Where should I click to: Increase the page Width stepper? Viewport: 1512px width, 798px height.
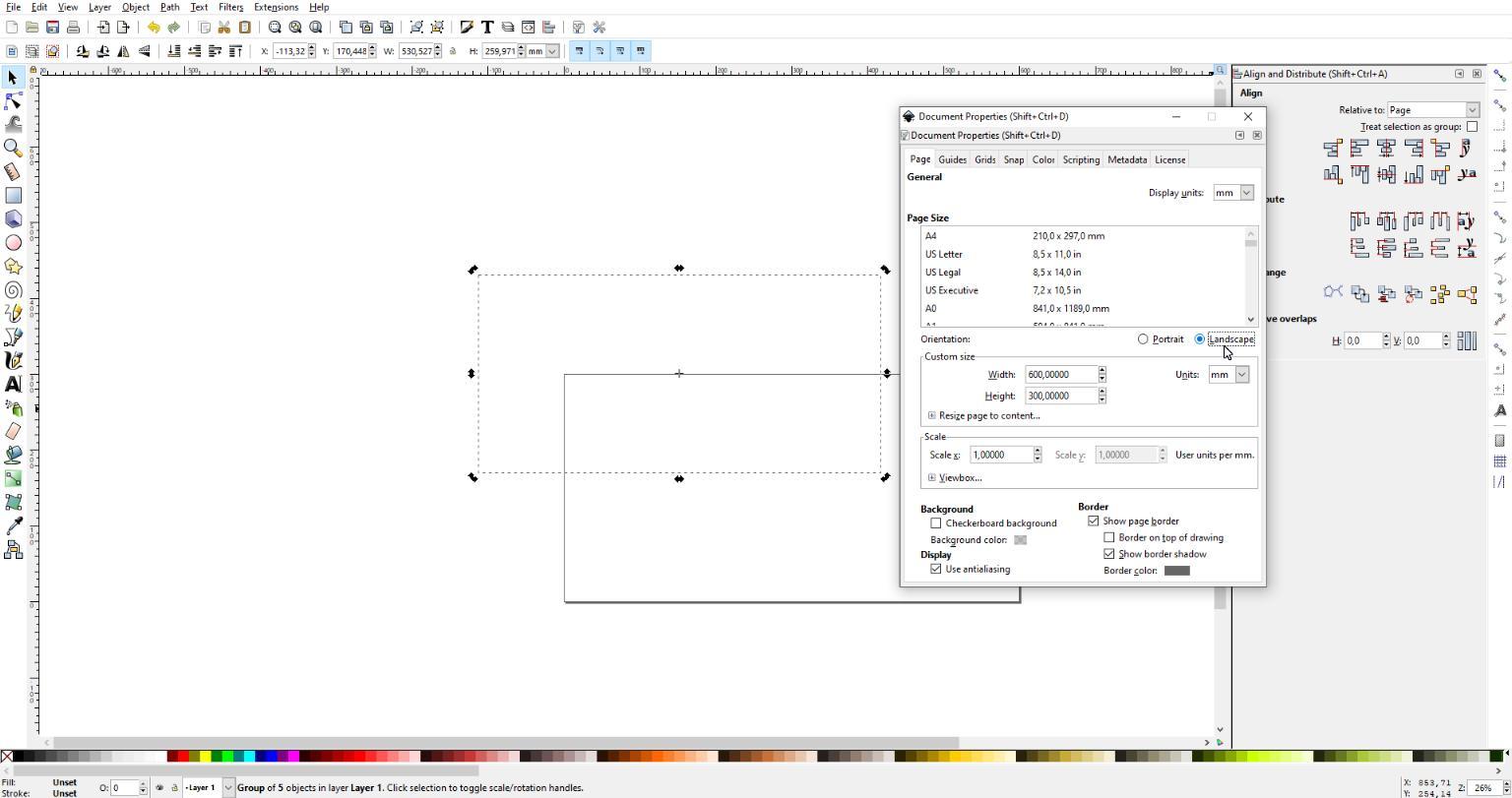pos(1102,370)
